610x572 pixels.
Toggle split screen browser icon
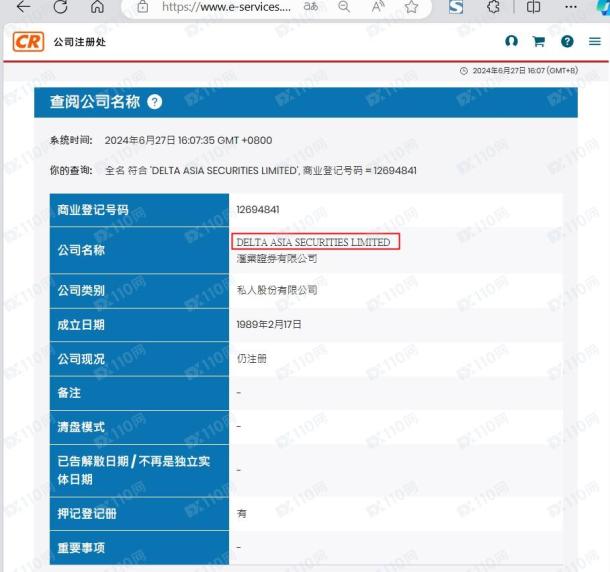(x=533, y=6)
